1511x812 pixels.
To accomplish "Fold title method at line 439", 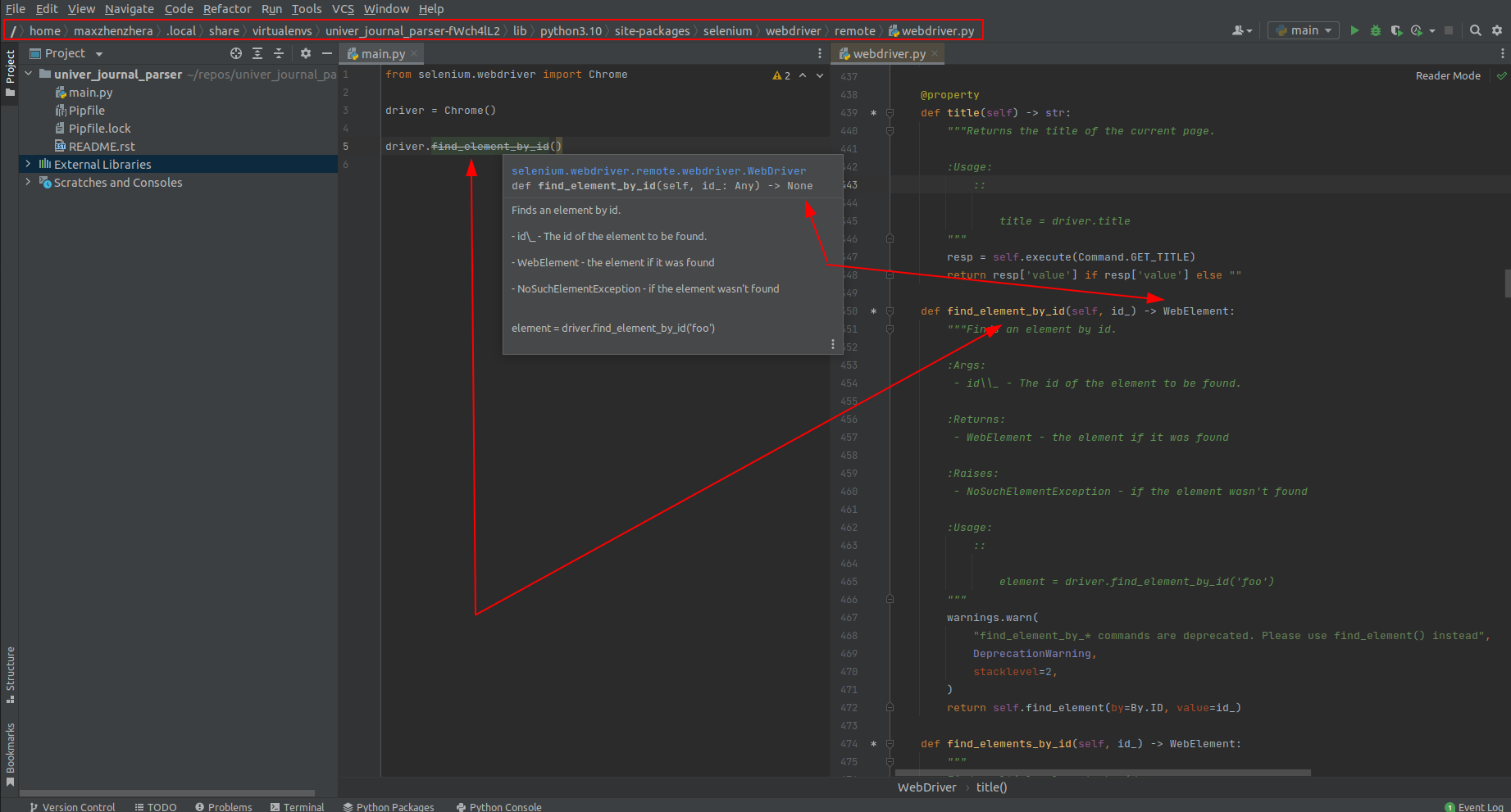I will tap(890, 113).
